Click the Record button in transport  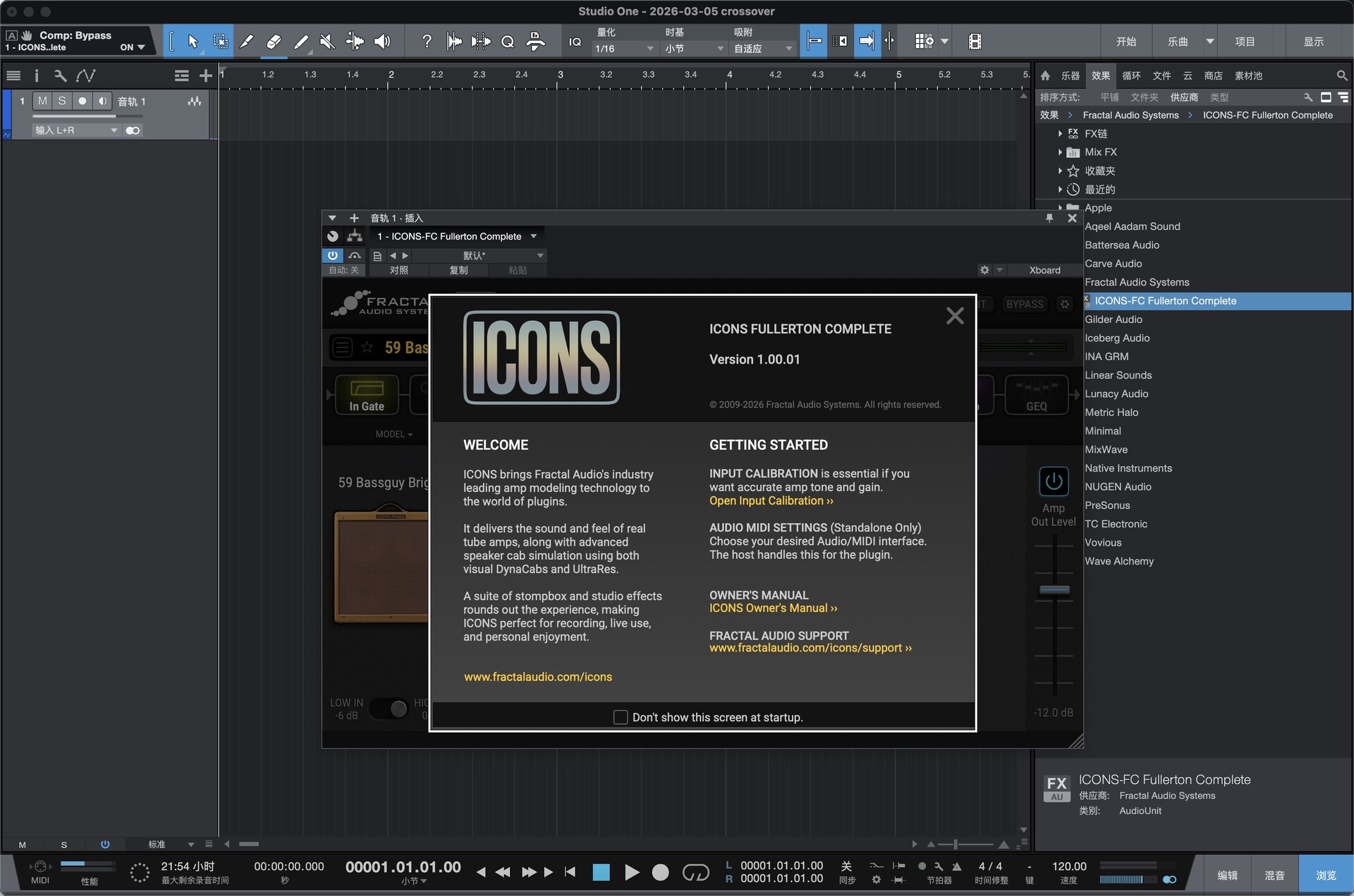click(660, 873)
